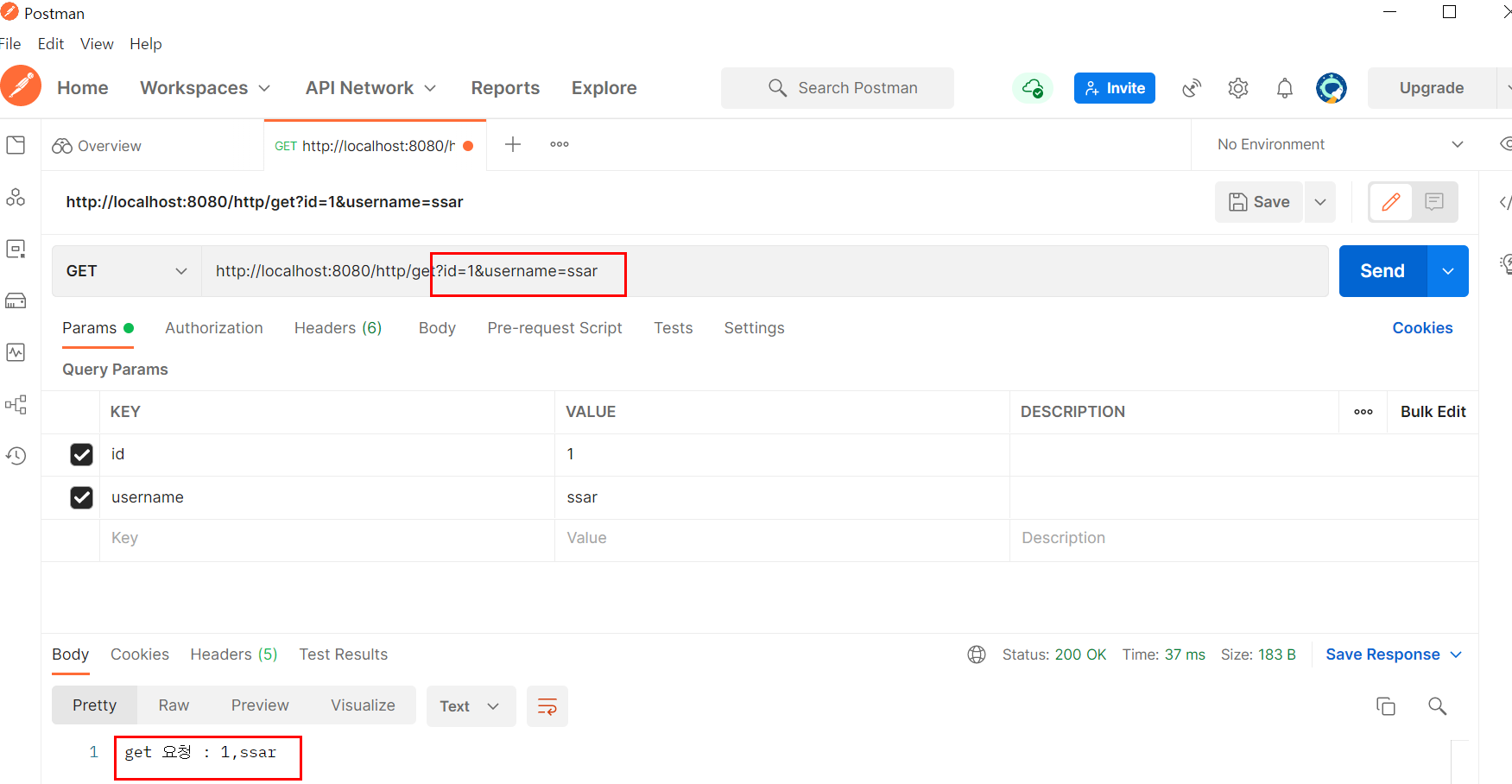The width and height of the screenshot is (1512, 784).
Task: Open the History sidebar icon
Action: click(16, 456)
